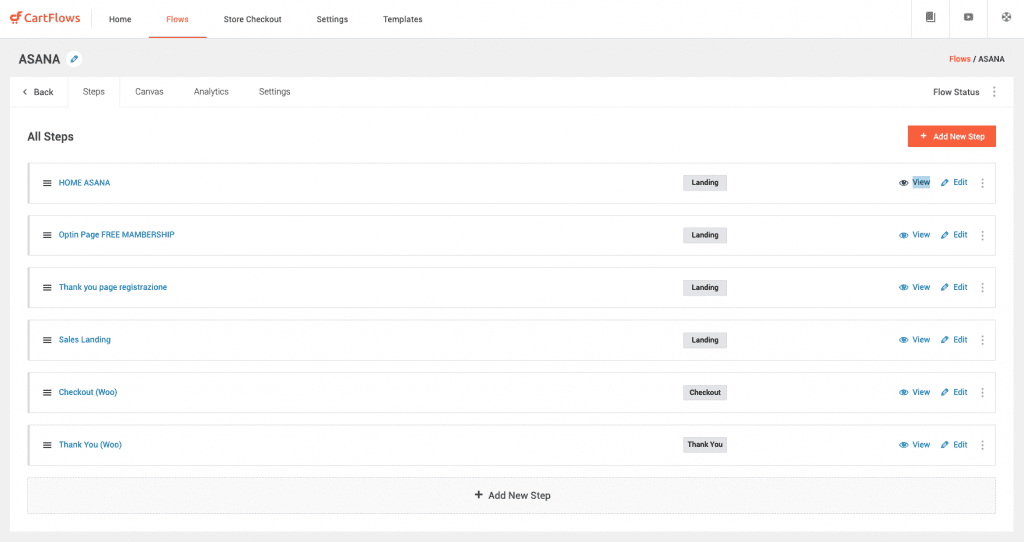Image resolution: width=1024 pixels, height=542 pixels.
Task: Click the pencil icon next to ASANA title
Action: click(74, 59)
